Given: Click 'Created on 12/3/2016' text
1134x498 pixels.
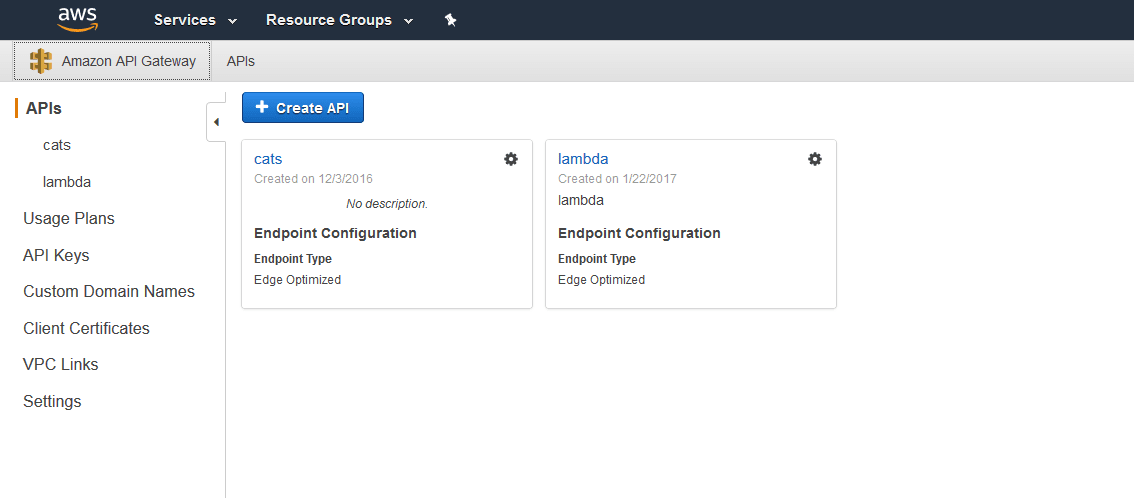Looking at the screenshot, I should 313,179.
